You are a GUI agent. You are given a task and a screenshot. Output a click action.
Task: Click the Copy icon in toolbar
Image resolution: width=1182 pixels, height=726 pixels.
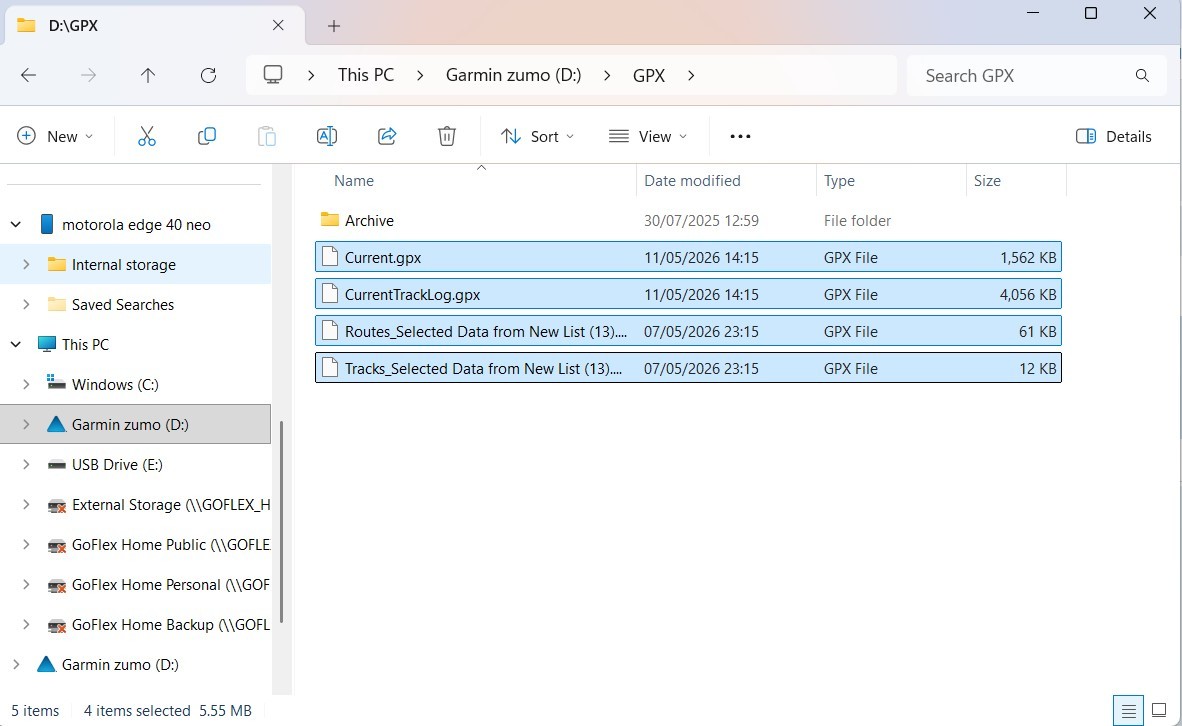207,136
